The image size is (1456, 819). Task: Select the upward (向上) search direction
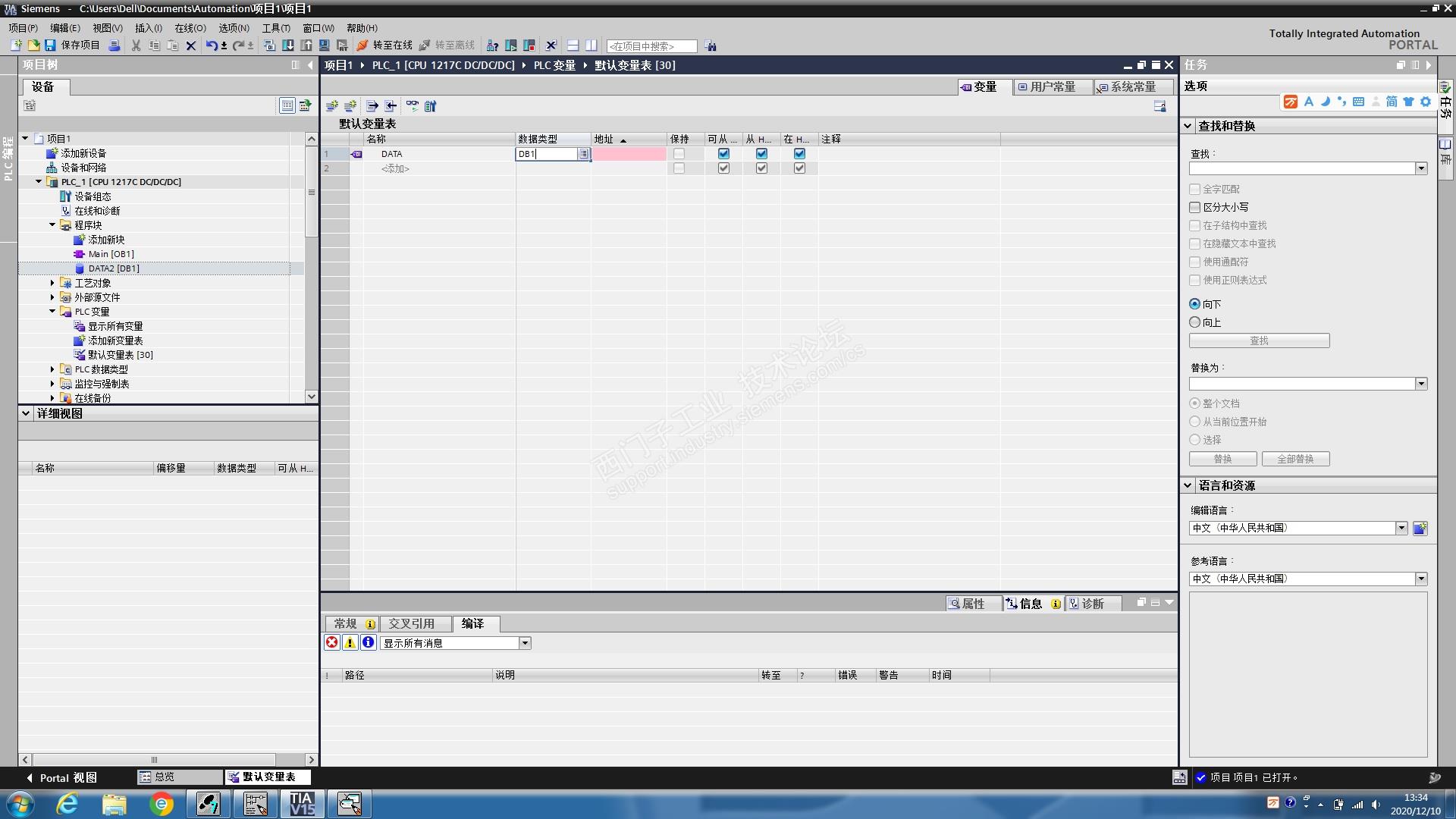tap(1195, 322)
